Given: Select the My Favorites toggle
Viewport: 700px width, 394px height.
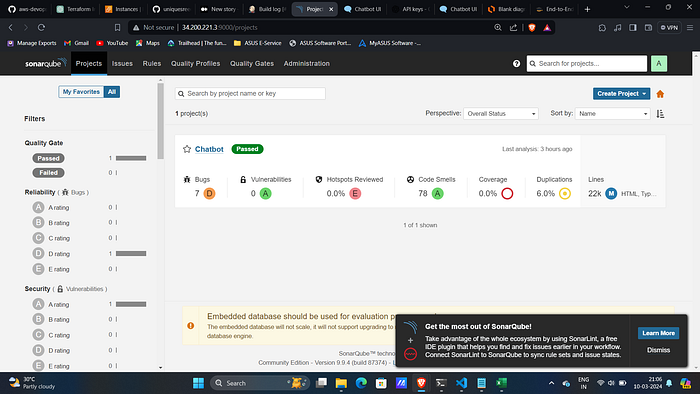Looking at the screenshot, I should click(81, 92).
